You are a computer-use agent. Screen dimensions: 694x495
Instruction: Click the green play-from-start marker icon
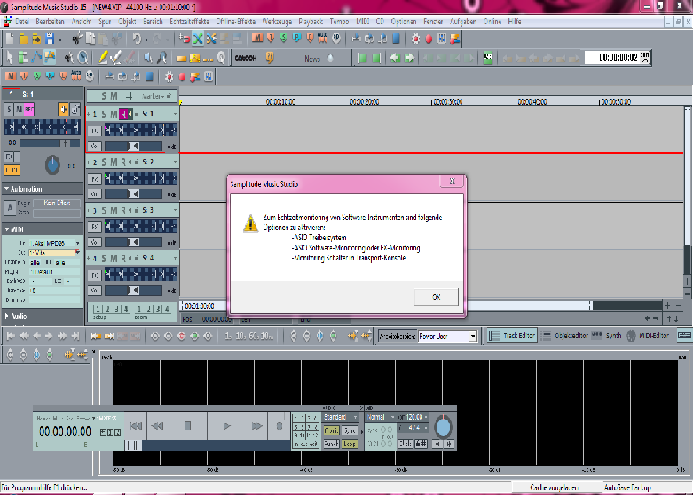[362, 58]
